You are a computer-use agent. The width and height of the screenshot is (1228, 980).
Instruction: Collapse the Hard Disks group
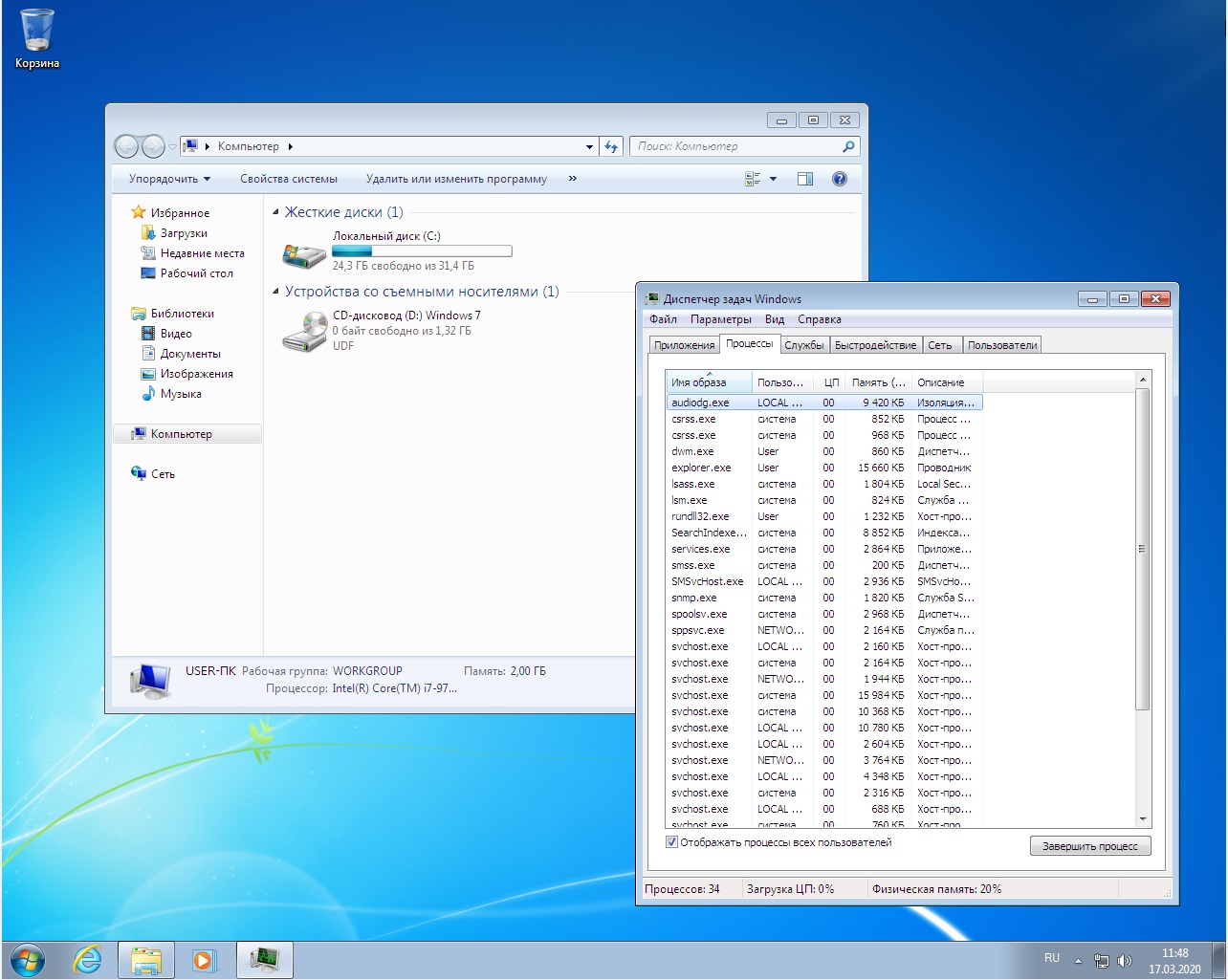point(275,212)
